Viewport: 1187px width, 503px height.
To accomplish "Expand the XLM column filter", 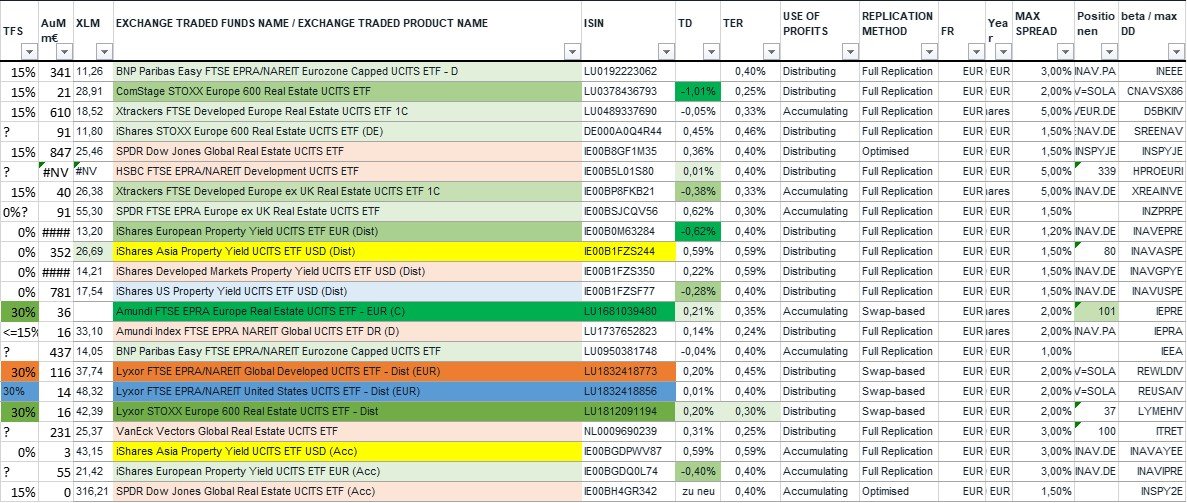I will [104, 51].
